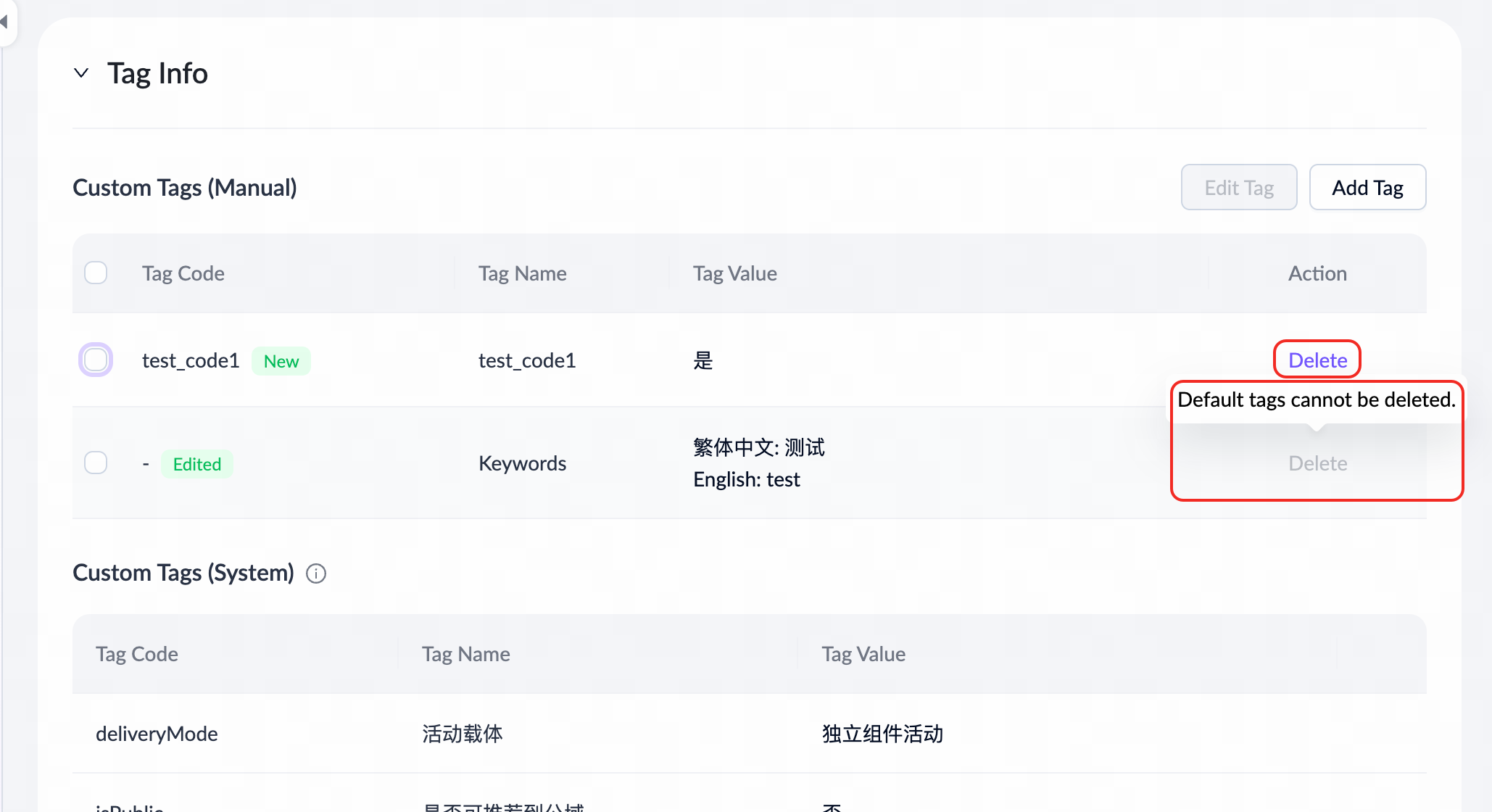
Task: Click the New badge on test_code1
Action: [281, 361]
